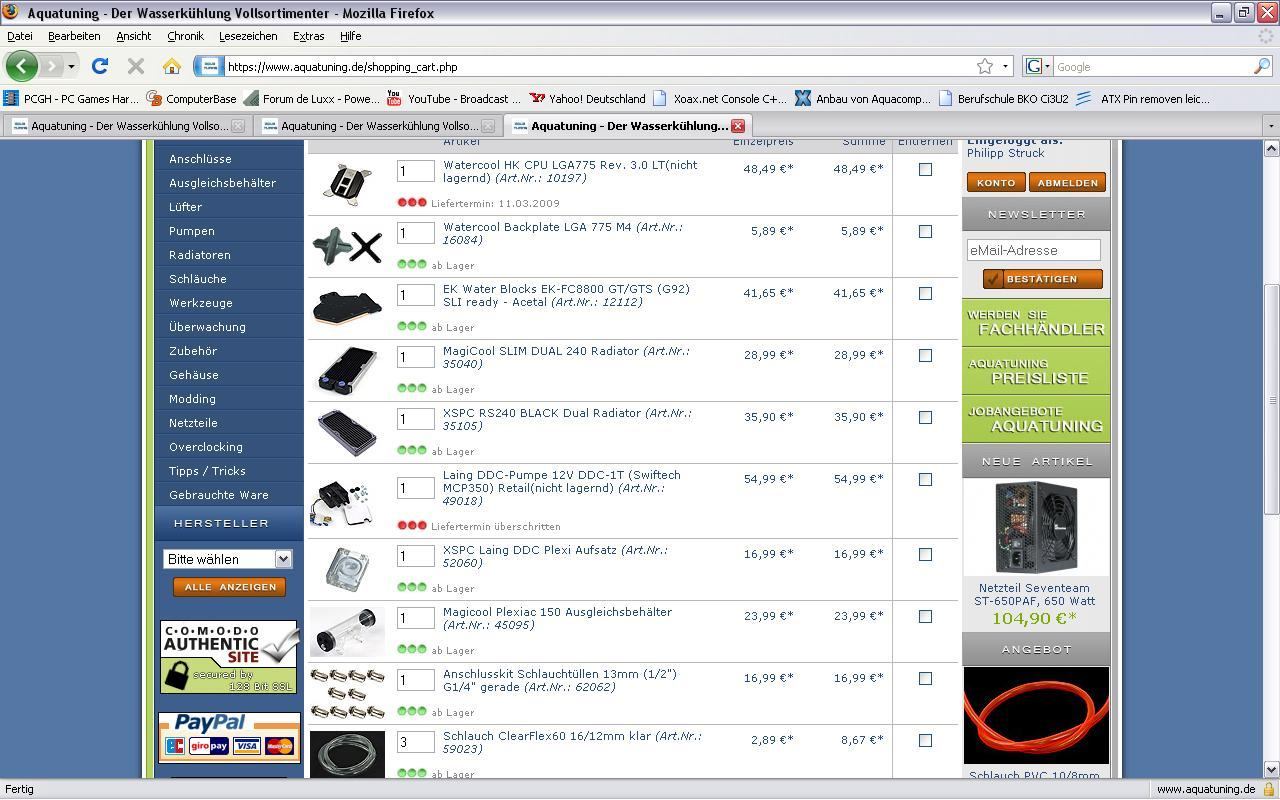Go back with the green back arrow
Screen dimensions: 1280x800
point(21,66)
